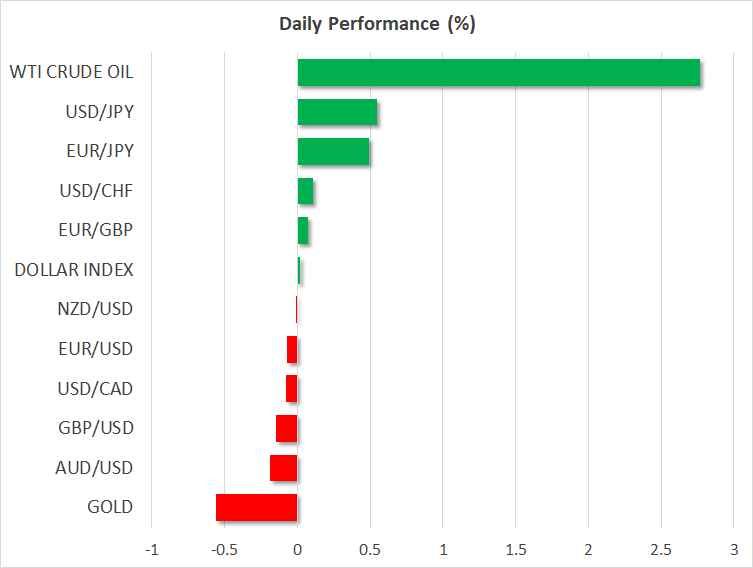Click the 1.5 horizontal axis tick label

coord(515,550)
